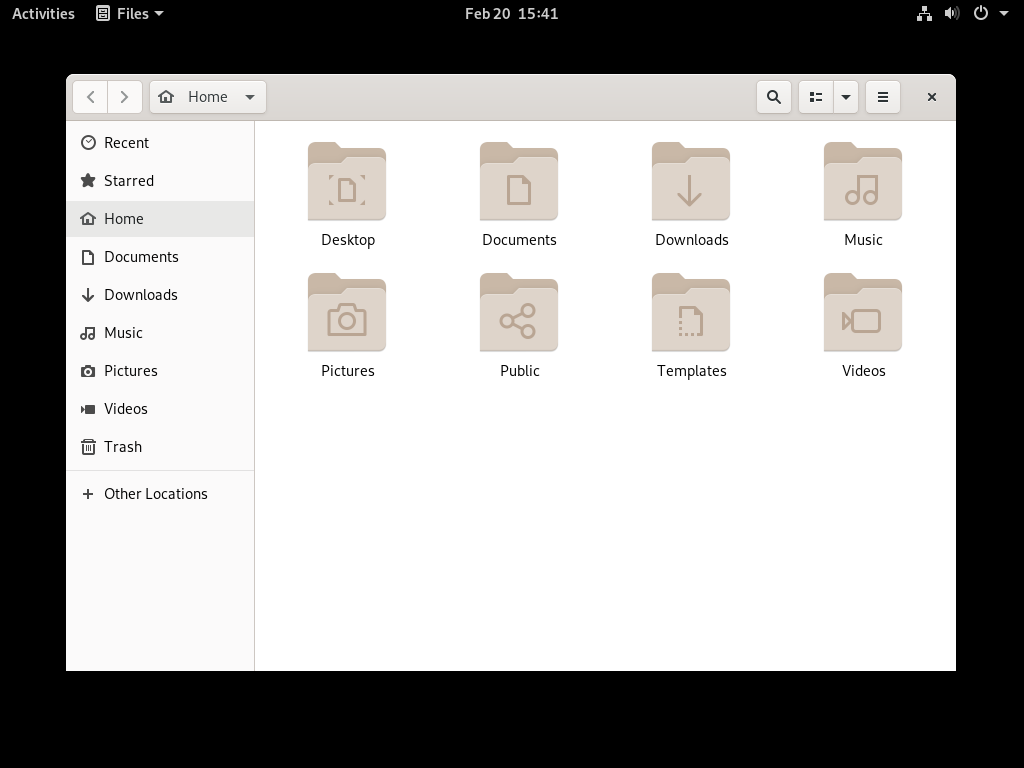The image size is (1024, 768).
Task: Click the power icon in the top bar
Action: 981,14
